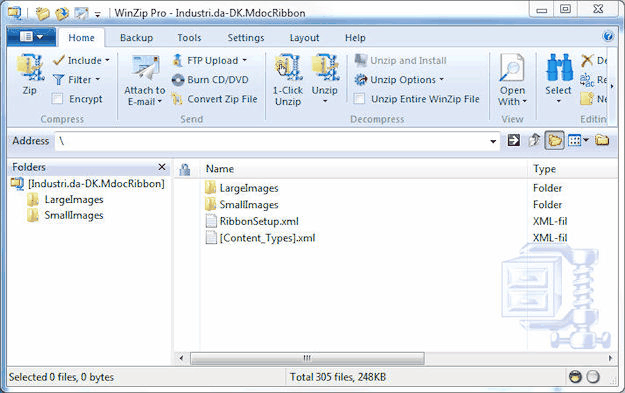Expand the Filter dropdown arrow
625x393 pixels.
(98, 79)
